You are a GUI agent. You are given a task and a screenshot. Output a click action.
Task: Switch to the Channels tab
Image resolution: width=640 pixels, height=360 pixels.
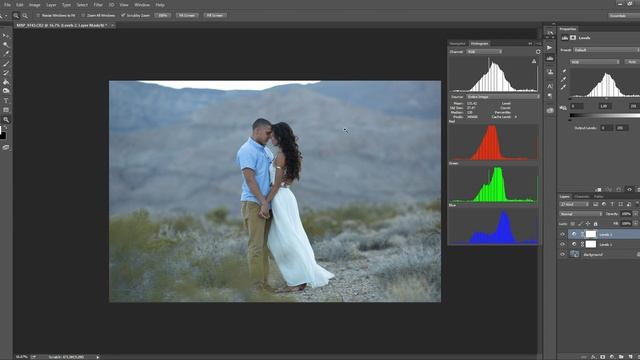coord(582,197)
